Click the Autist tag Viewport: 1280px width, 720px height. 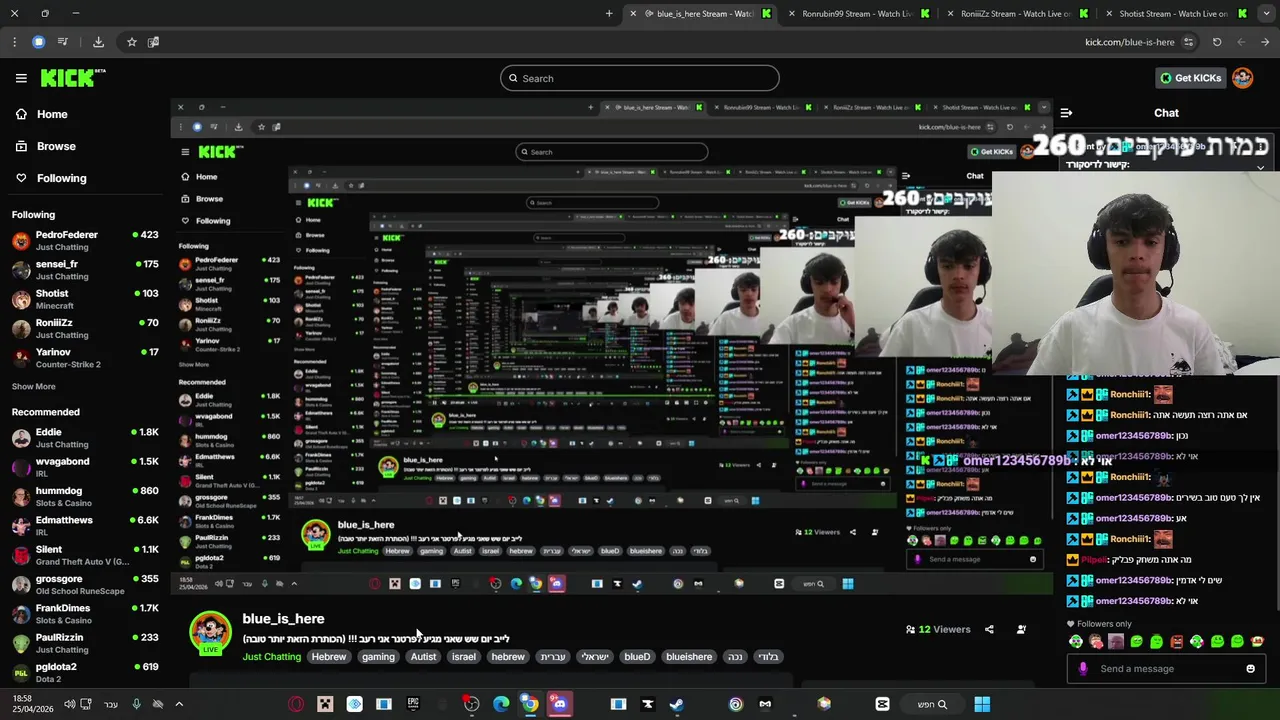click(x=423, y=657)
